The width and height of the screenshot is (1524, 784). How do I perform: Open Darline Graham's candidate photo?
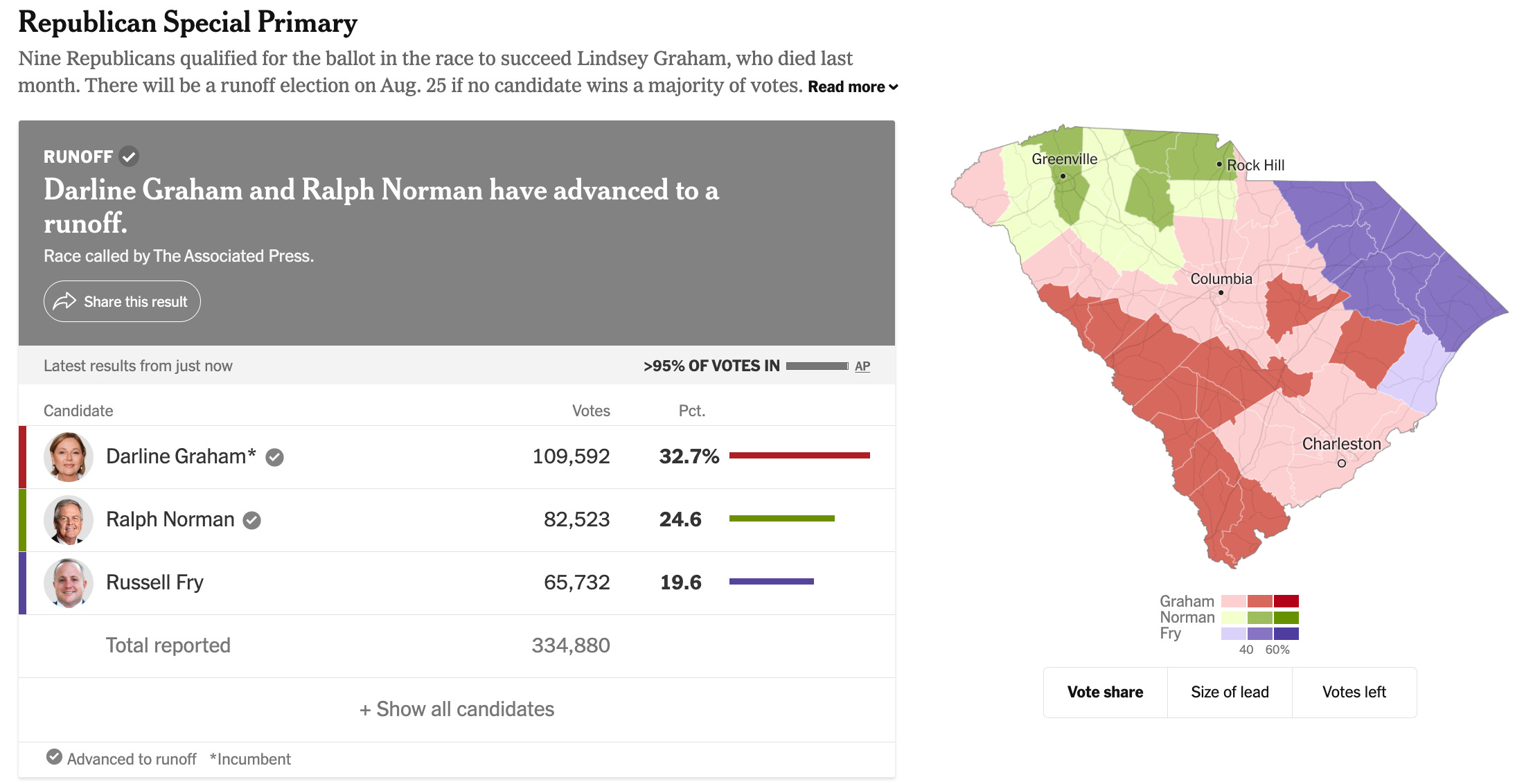coord(69,457)
